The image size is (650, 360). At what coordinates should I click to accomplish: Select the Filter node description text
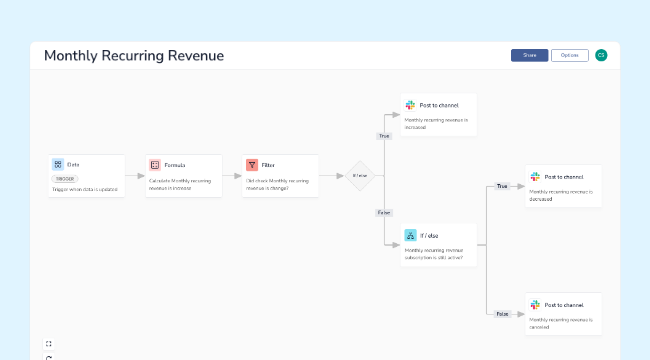(277, 185)
